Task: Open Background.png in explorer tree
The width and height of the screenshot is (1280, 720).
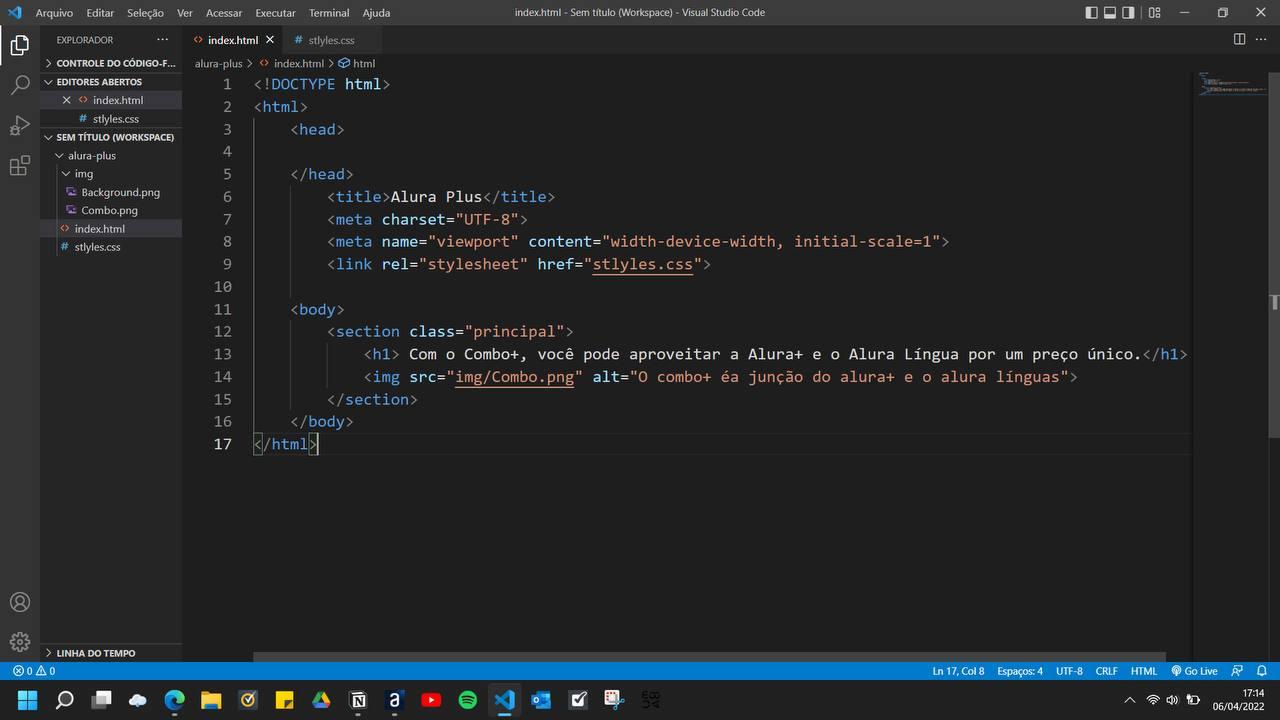Action: (x=110, y=192)
